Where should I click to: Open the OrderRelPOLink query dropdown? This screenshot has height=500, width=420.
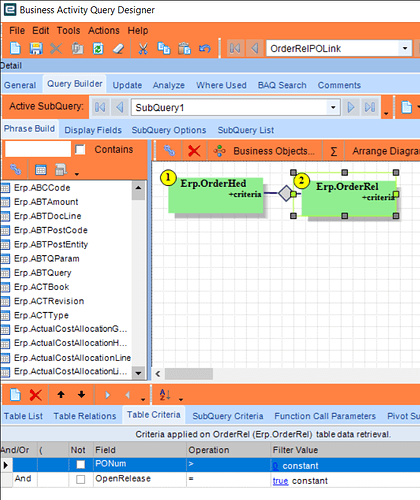[x=405, y=49]
